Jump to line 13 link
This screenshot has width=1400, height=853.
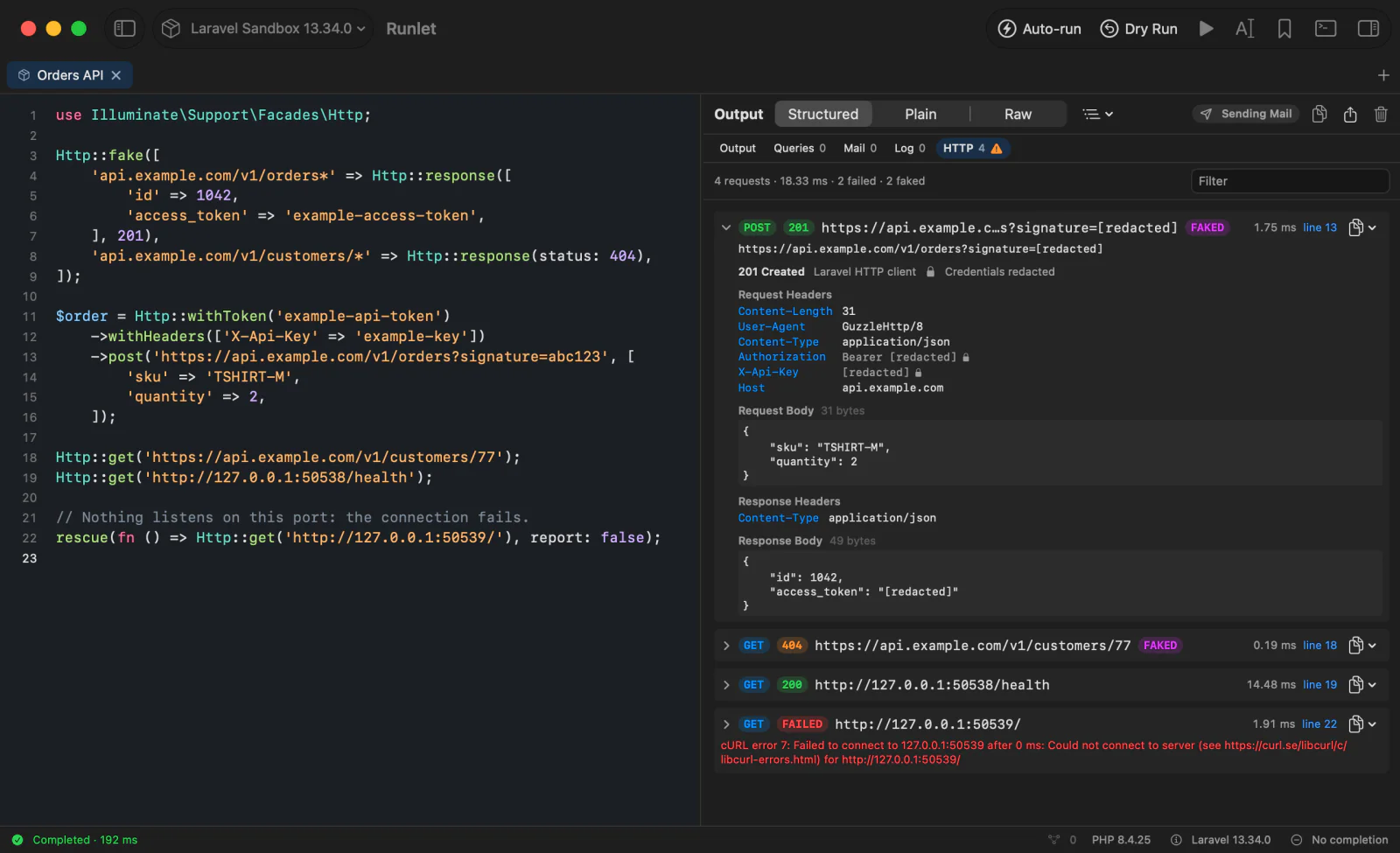point(1319,227)
